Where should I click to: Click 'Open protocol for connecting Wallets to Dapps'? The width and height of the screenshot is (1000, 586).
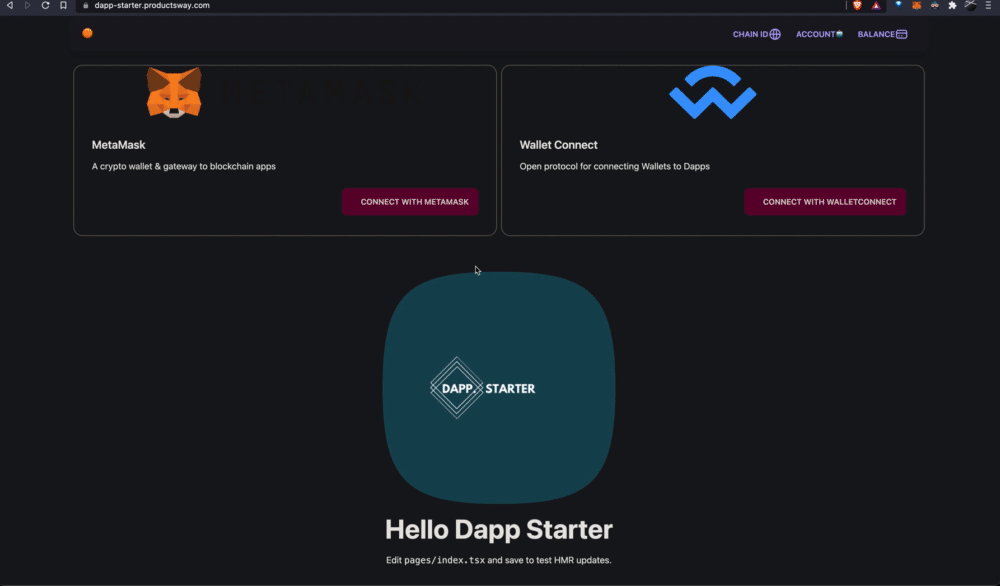point(614,166)
